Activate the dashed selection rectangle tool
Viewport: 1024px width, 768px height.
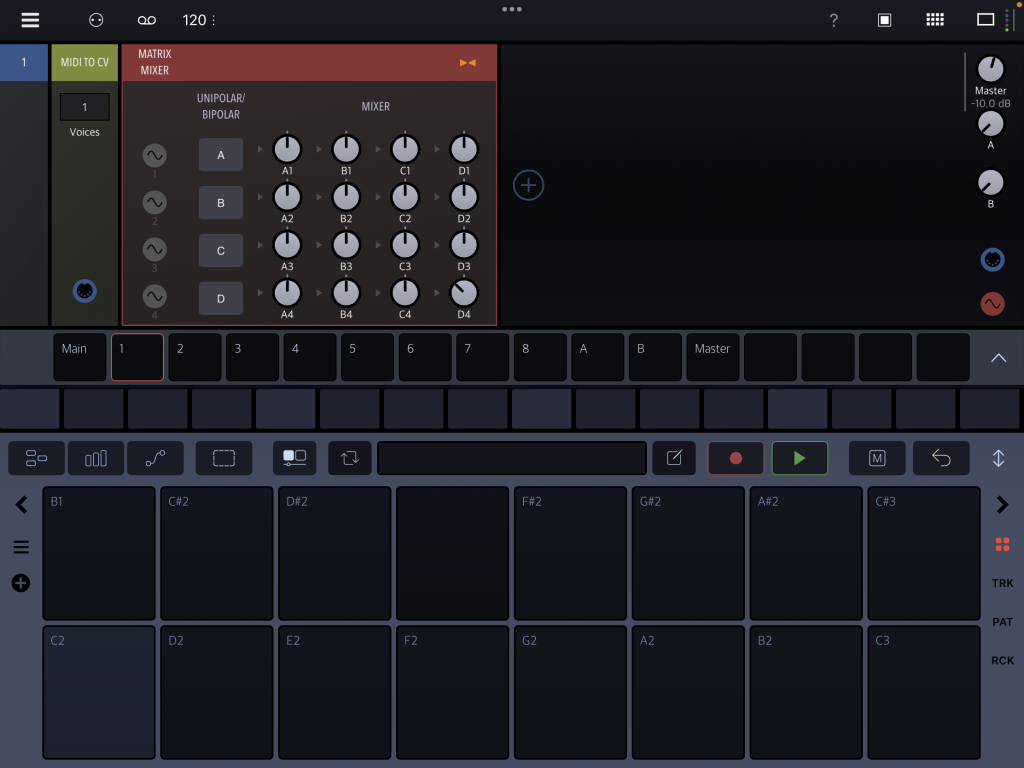pyautogui.click(x=224, y=458)
